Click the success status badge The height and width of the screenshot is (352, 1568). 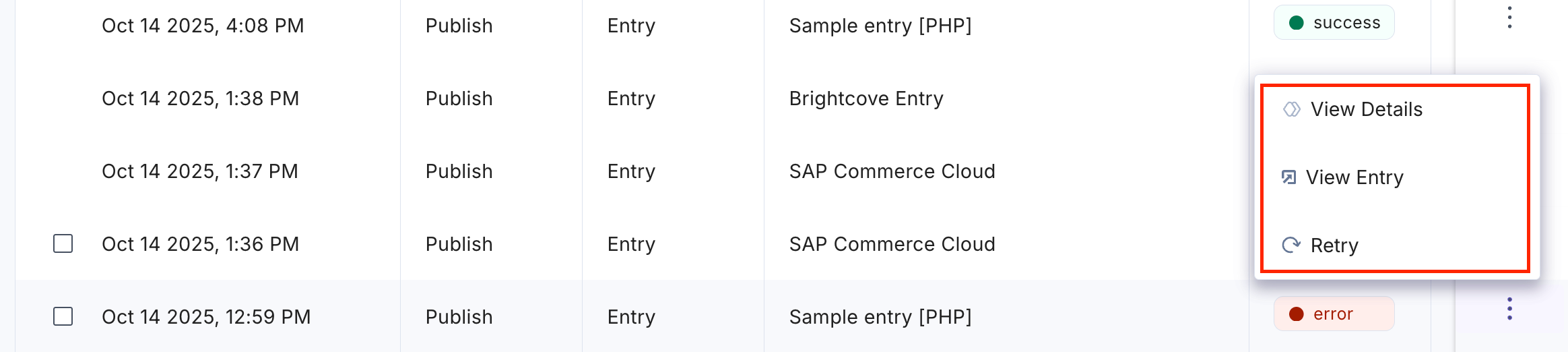[x=1334, y=23]
